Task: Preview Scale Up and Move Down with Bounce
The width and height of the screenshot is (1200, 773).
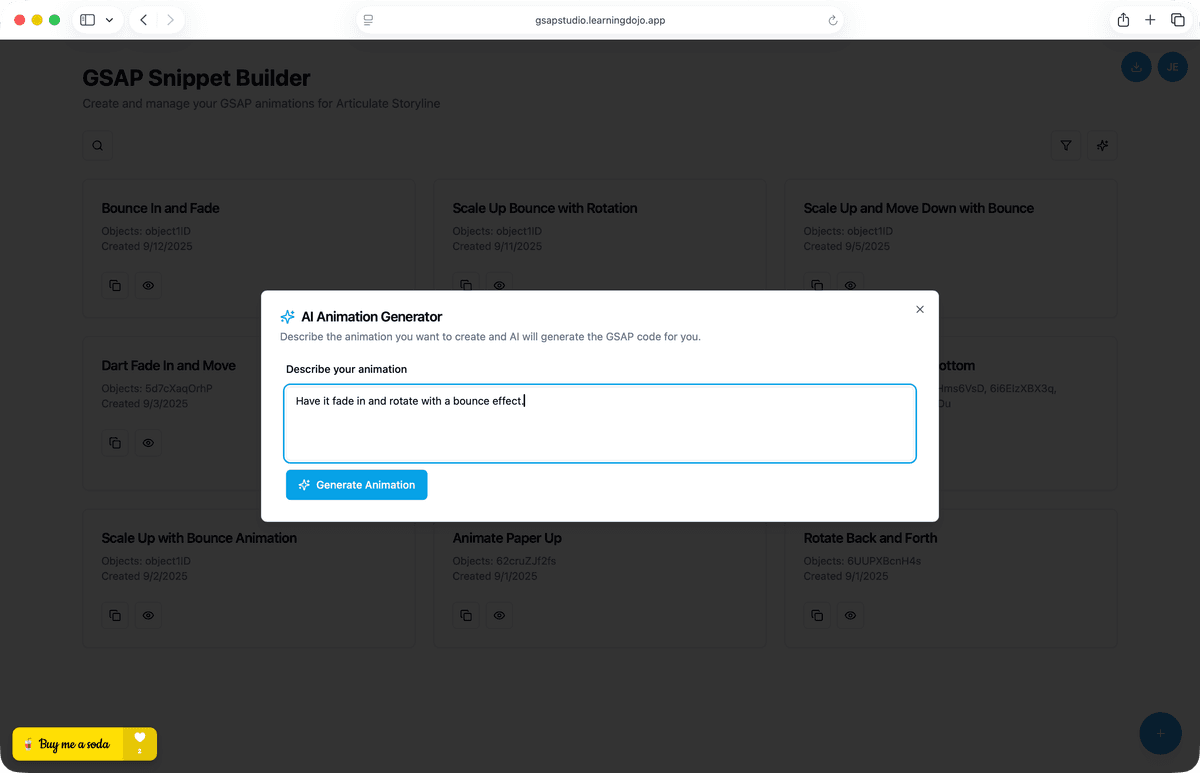Action: 850,285
